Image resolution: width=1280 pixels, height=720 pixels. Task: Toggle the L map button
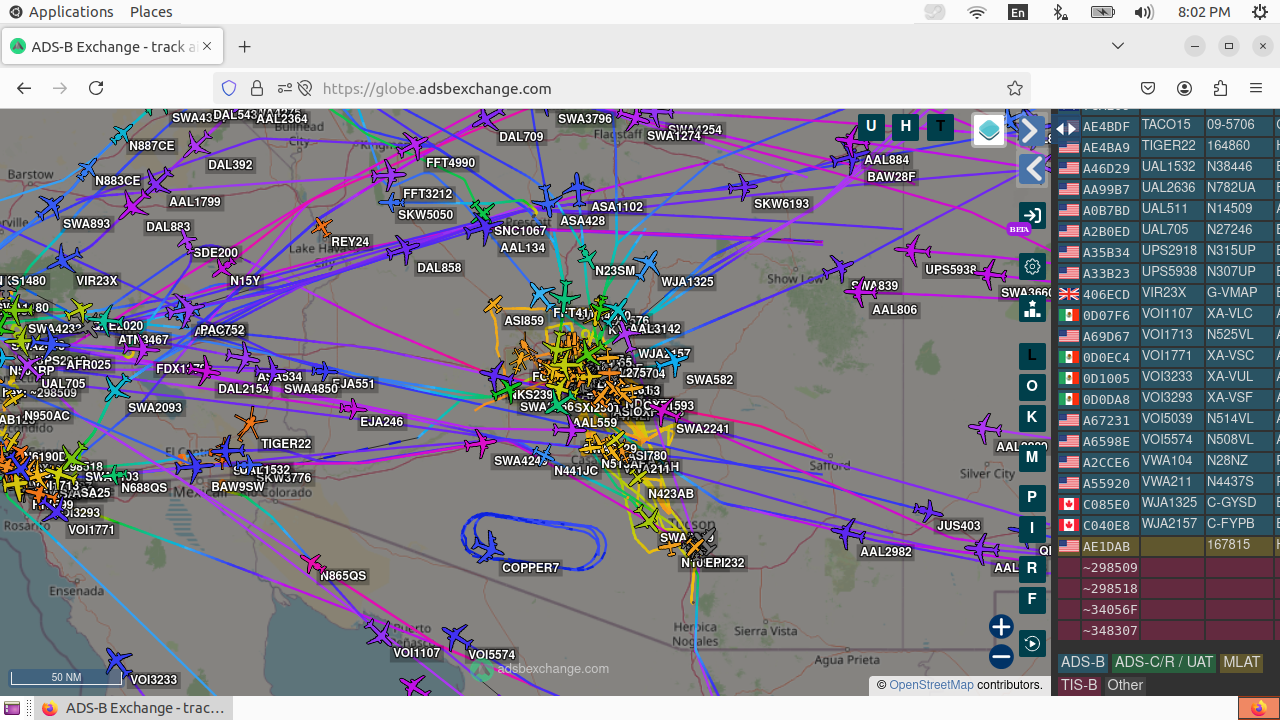pyautogui.click(x=1032, y=356)
